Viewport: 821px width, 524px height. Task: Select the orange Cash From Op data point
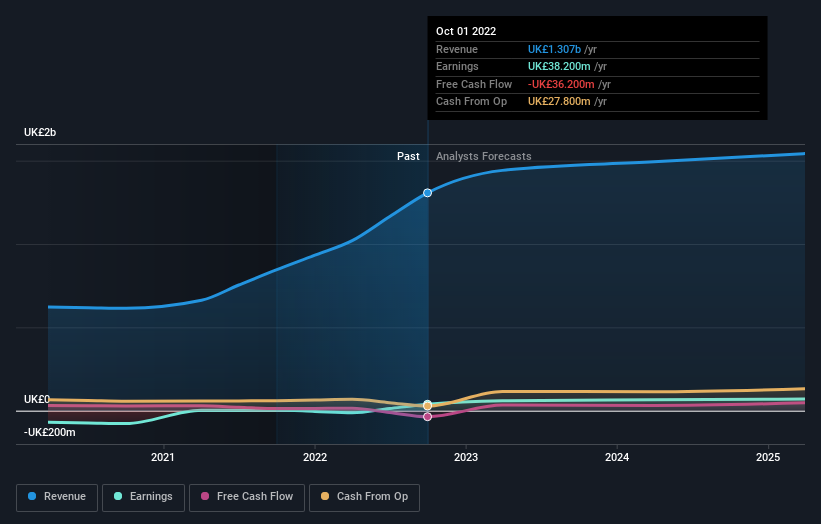(x=427, y=406)
